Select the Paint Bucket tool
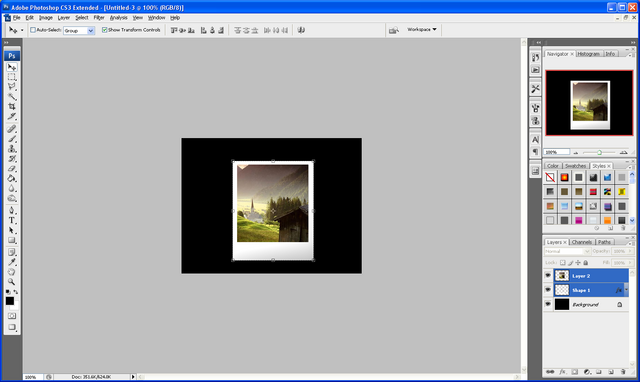 click(x=12, y=178)
